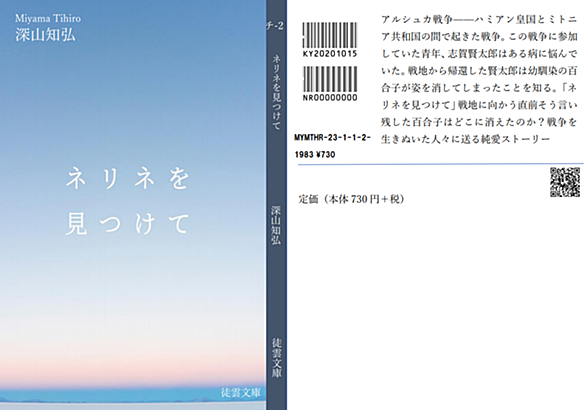Click synopsis line starting ア共和国の間で
The image size is (586, 410).
(479, 37)
